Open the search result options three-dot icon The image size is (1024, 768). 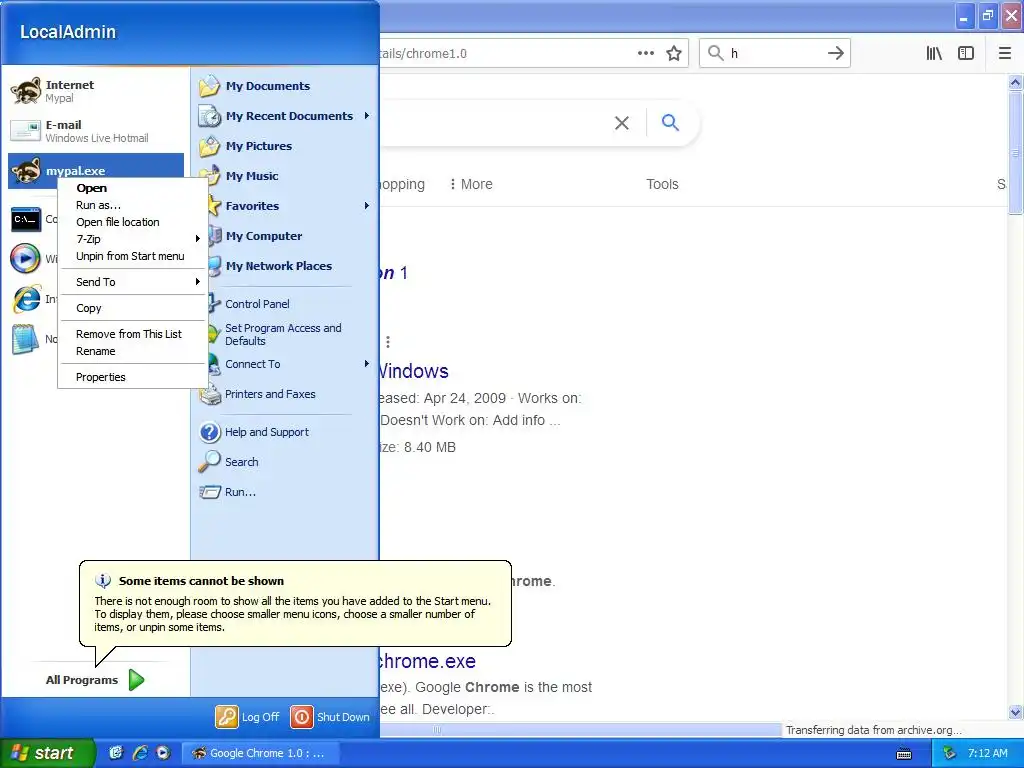tap(388, 342)
